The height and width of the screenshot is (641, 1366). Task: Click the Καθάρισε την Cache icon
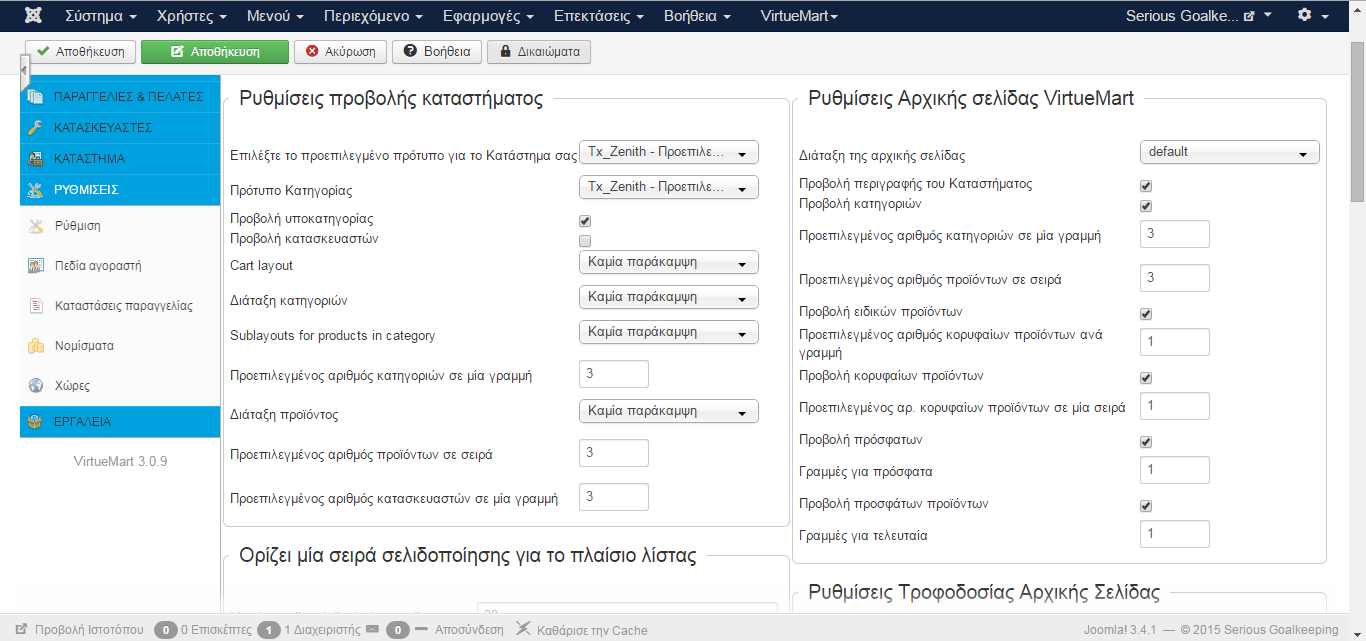click(x=523, y=630)
